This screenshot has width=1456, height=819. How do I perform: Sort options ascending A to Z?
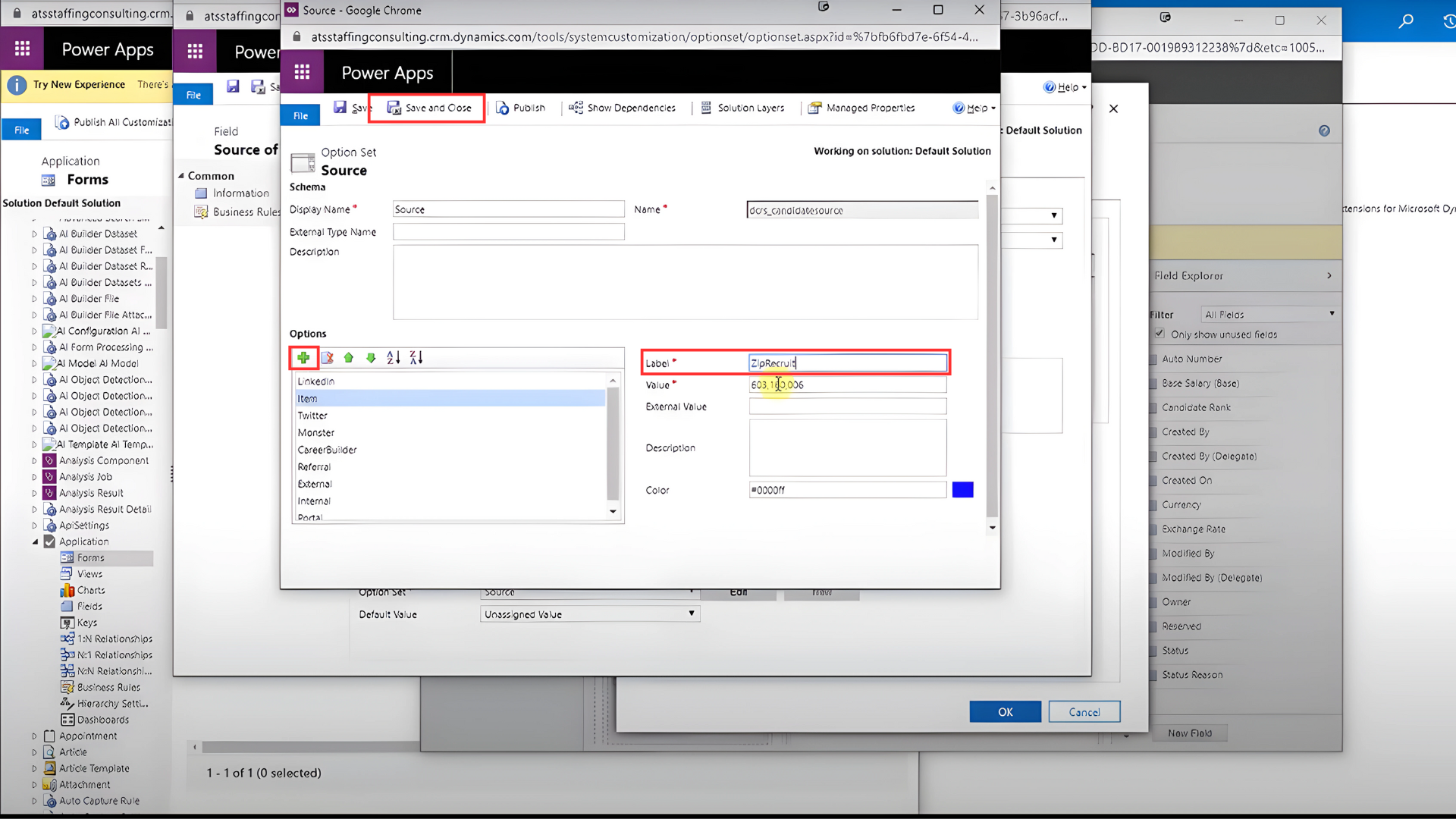click(394, 357)
